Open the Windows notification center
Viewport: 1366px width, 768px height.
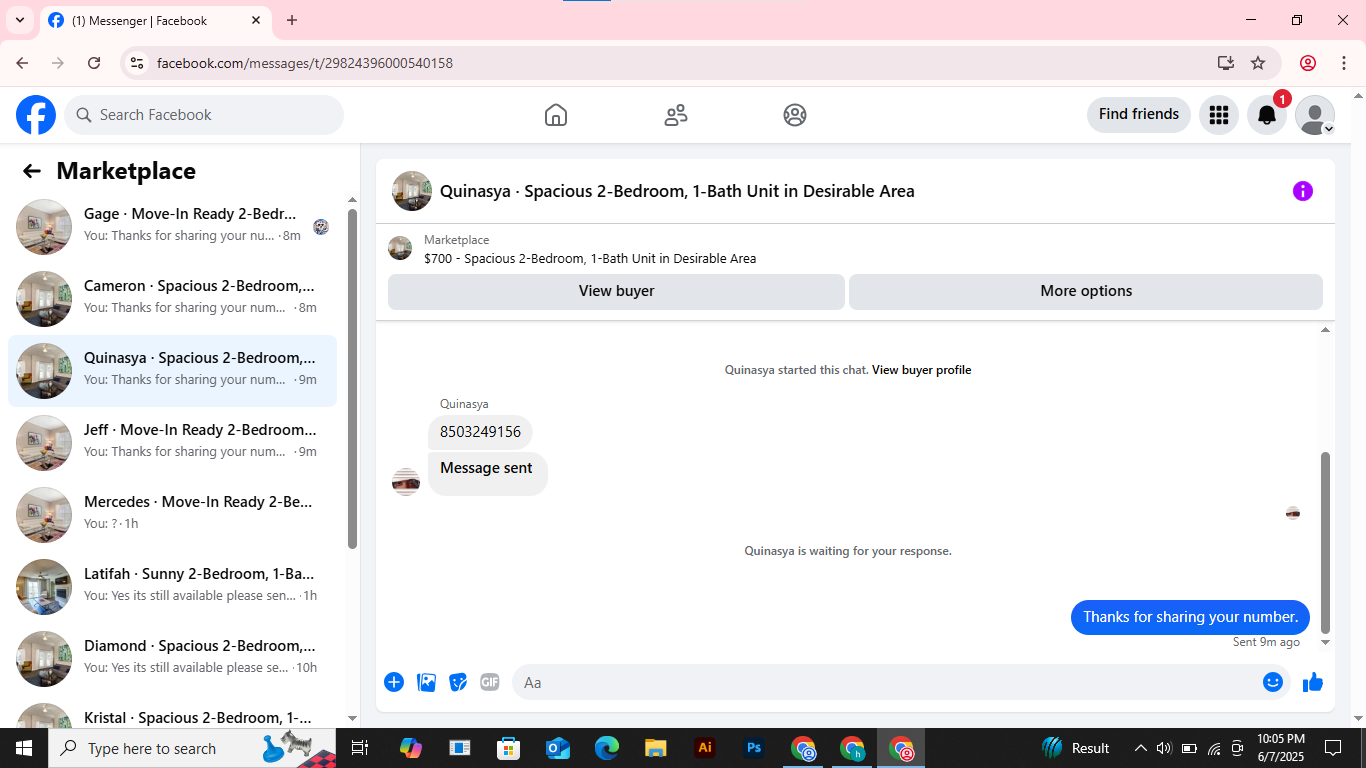point(1333,748)
